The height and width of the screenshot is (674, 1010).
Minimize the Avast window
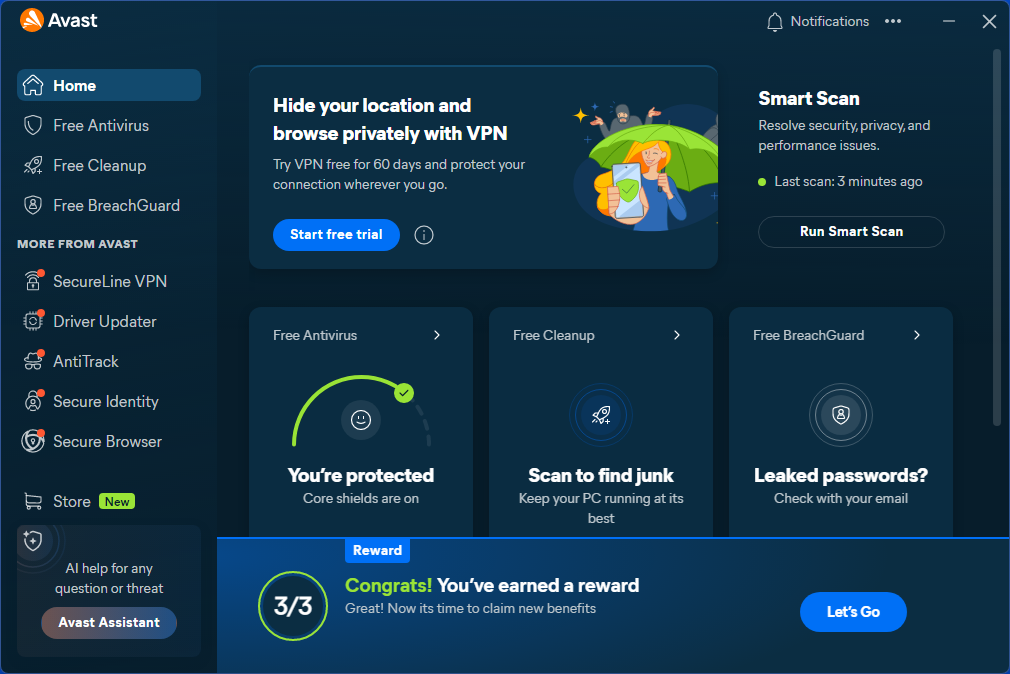949,21
